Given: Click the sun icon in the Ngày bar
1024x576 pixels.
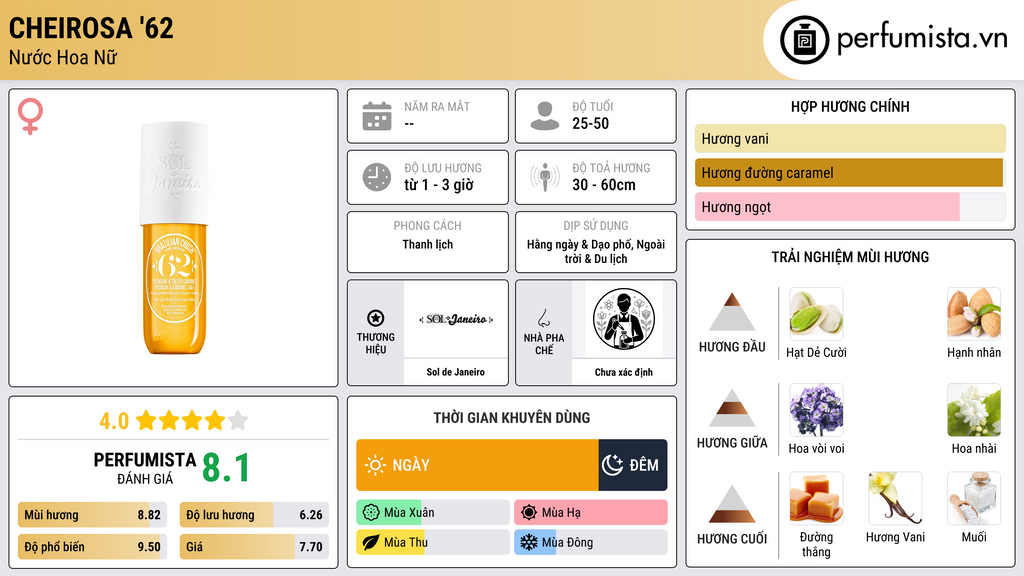Looking at the screenshot, I should pyautogui.click(x=375, y=465).
